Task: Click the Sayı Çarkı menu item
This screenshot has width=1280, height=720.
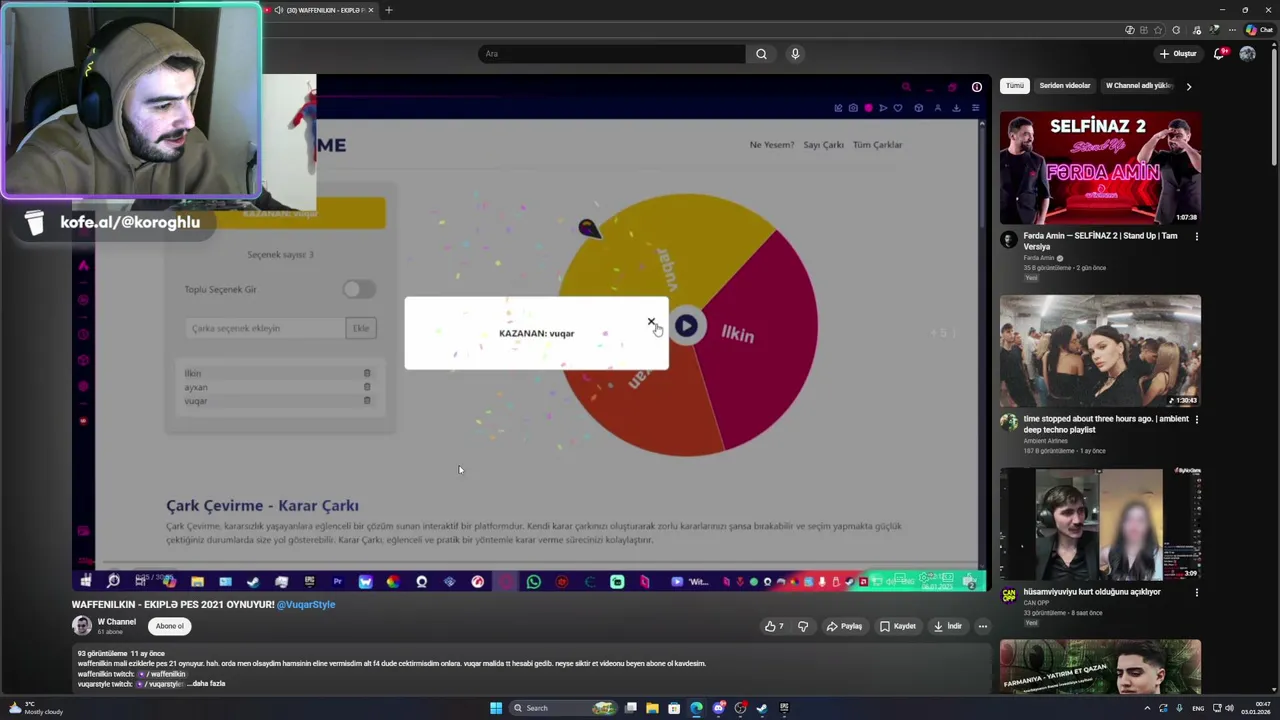Action: [x=824, y=145]
